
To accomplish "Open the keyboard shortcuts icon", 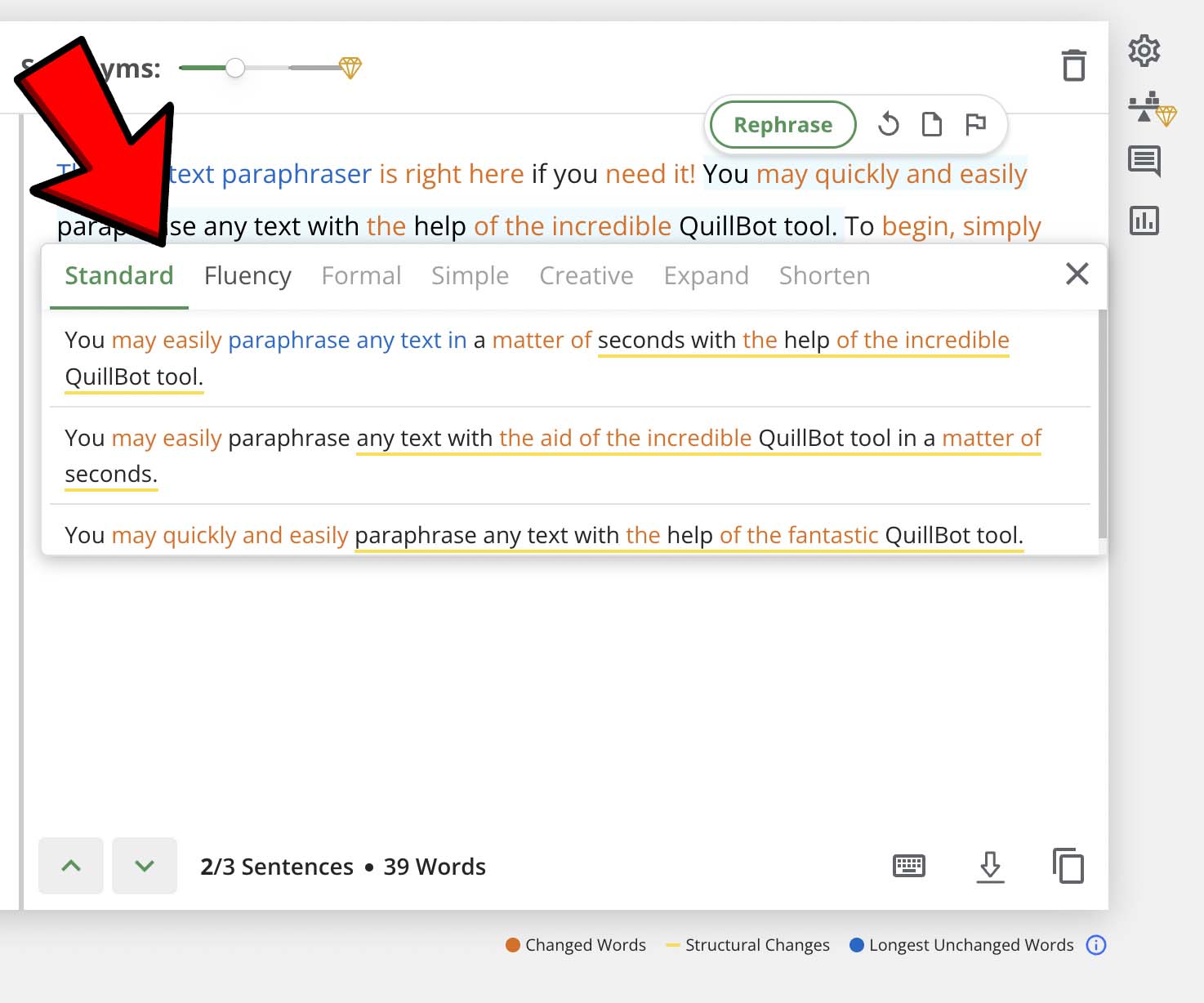I will tap(909, 866).
